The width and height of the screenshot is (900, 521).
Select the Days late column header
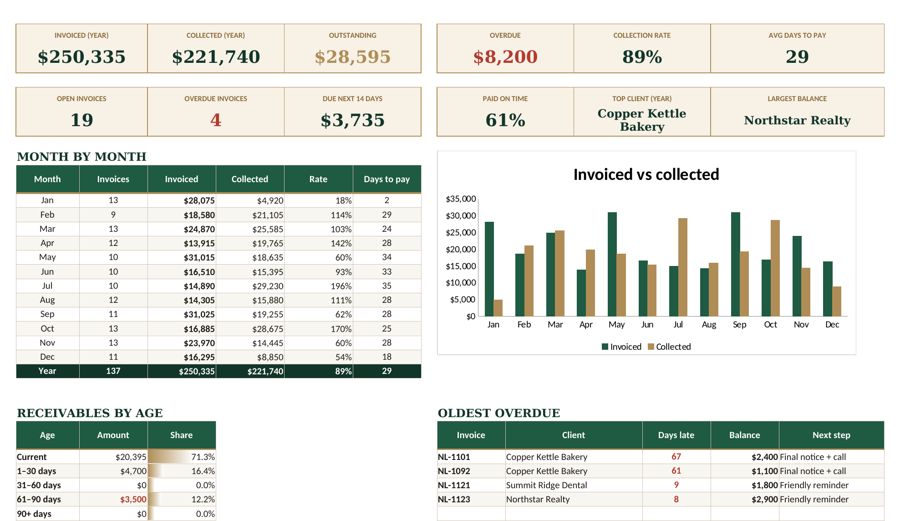(x=676, y=435)
